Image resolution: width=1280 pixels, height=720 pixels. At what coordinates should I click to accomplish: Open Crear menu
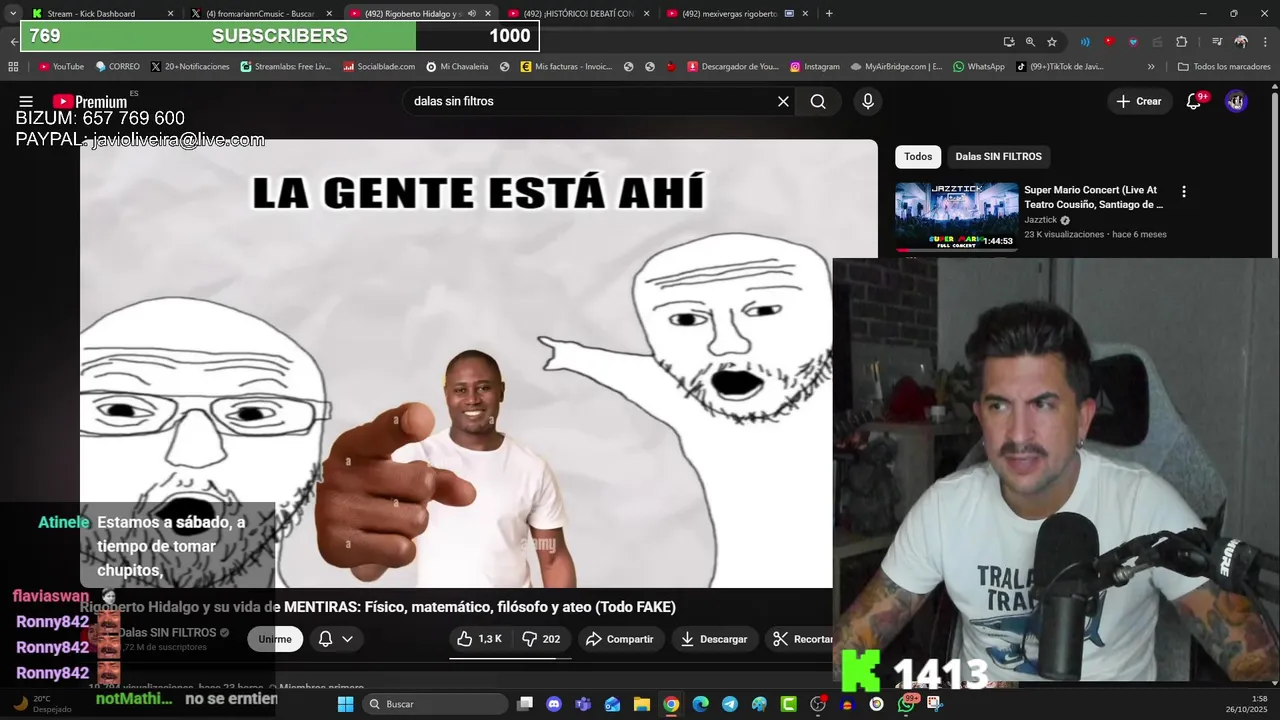(1139, 101)
